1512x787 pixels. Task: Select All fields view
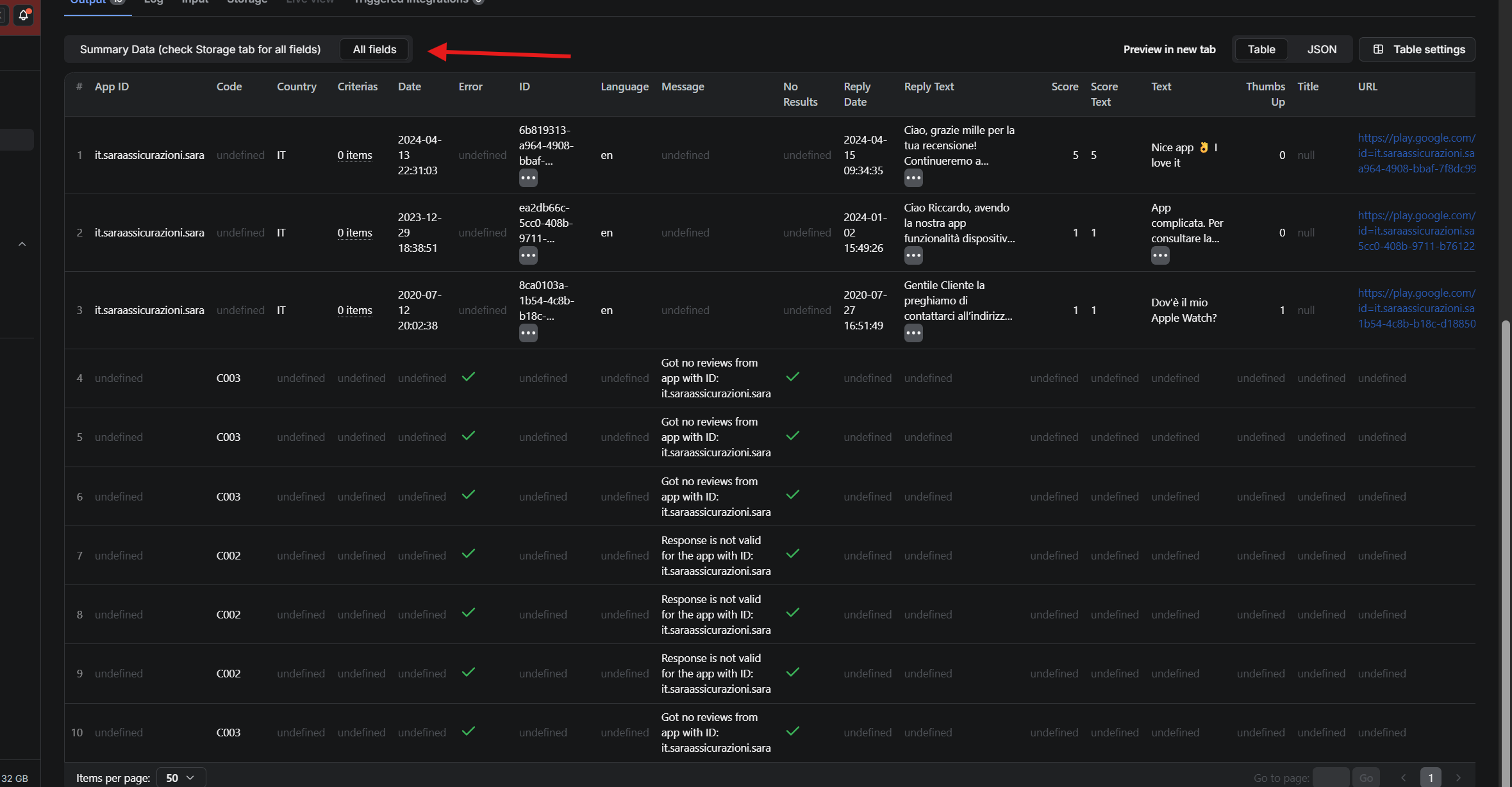pyautogui.click(x=374, y=49)
